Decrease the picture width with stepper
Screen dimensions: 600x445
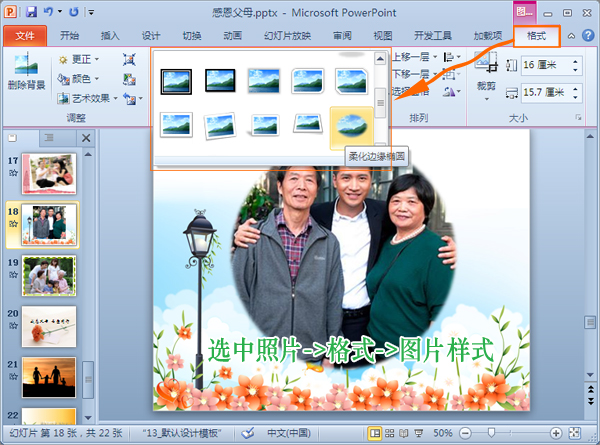coord(576,97)
